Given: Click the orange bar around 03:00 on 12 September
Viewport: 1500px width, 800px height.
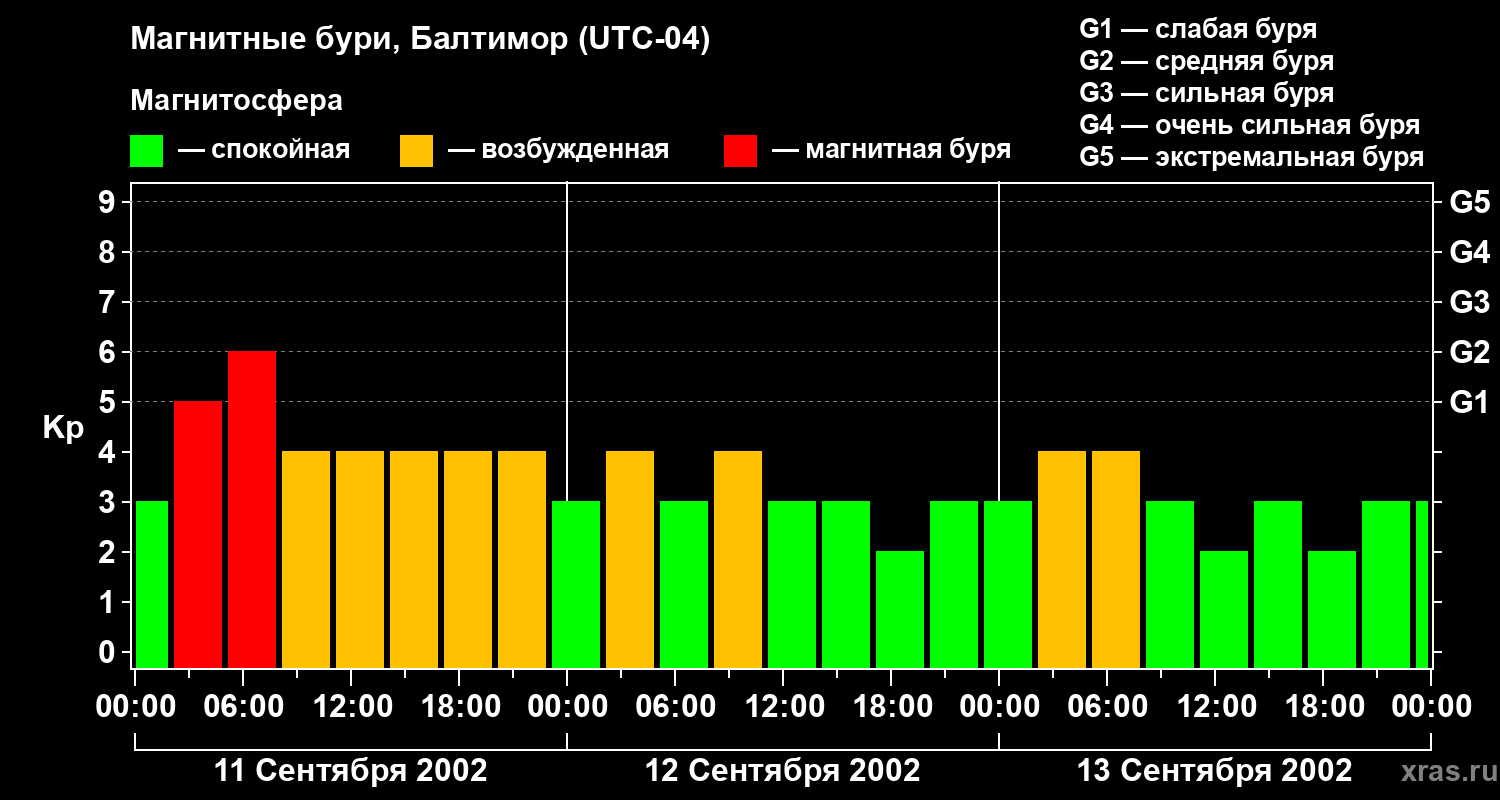Looking at the screenshot, I should point(630,560).
